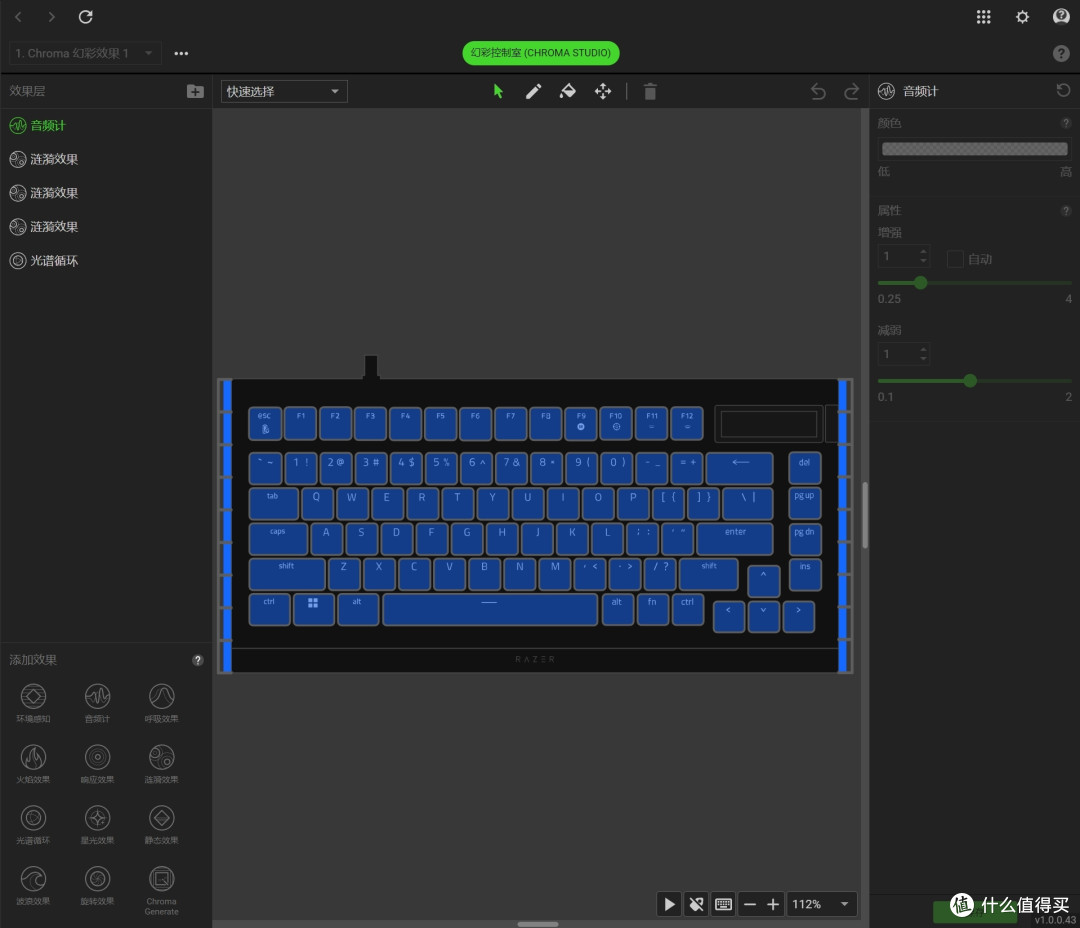Select the arrow selection tool
Image resolution: width=1080 pixels, height=928 pixels.
[498, 91]
